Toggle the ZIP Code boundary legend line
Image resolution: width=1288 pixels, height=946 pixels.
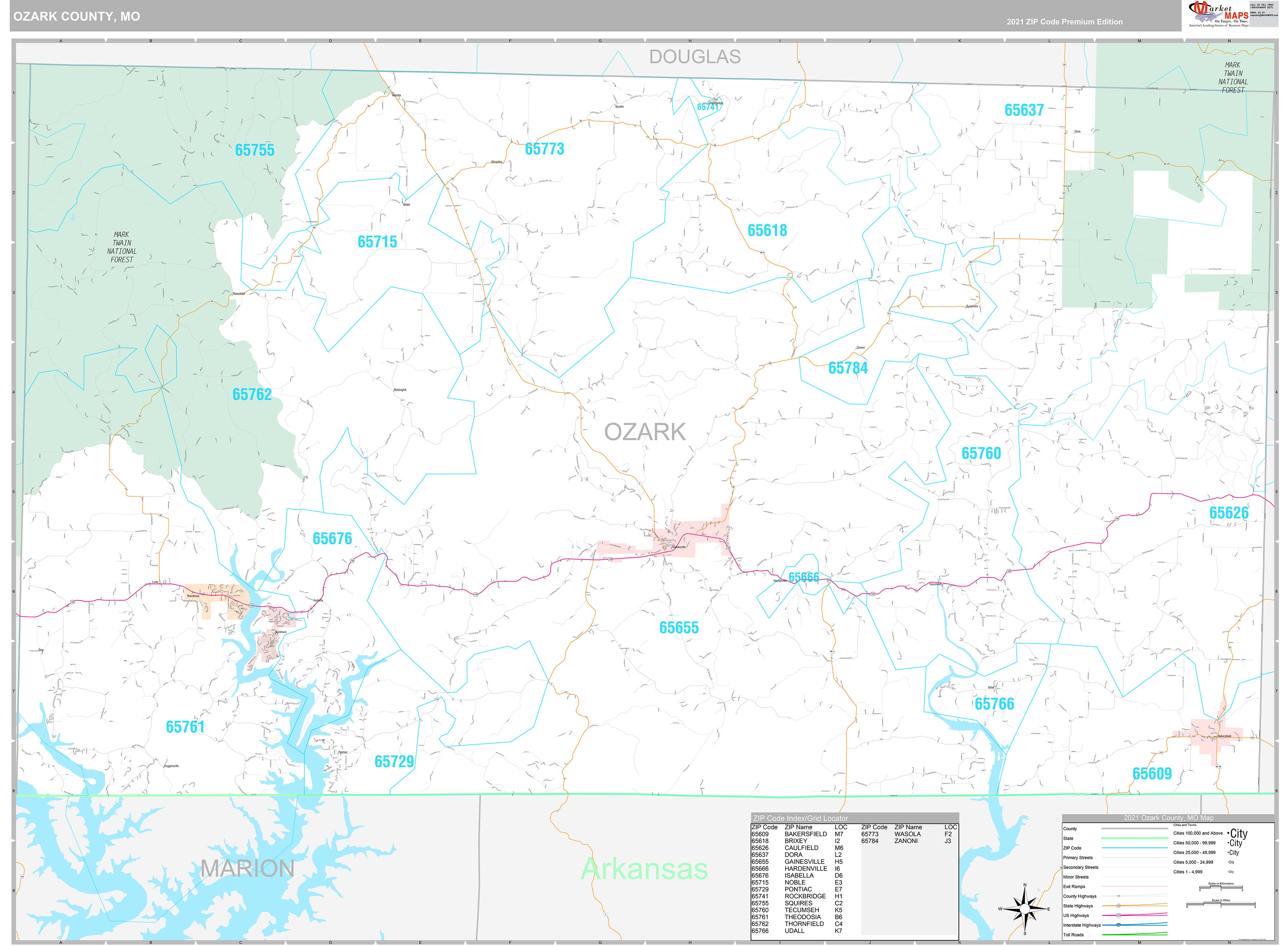pyautogui.click(x=1135, y=848)
